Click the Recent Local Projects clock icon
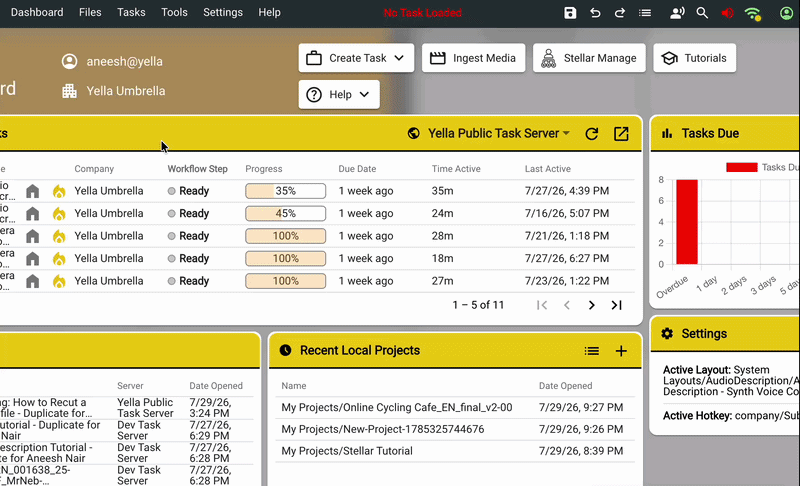 [286, 350]
